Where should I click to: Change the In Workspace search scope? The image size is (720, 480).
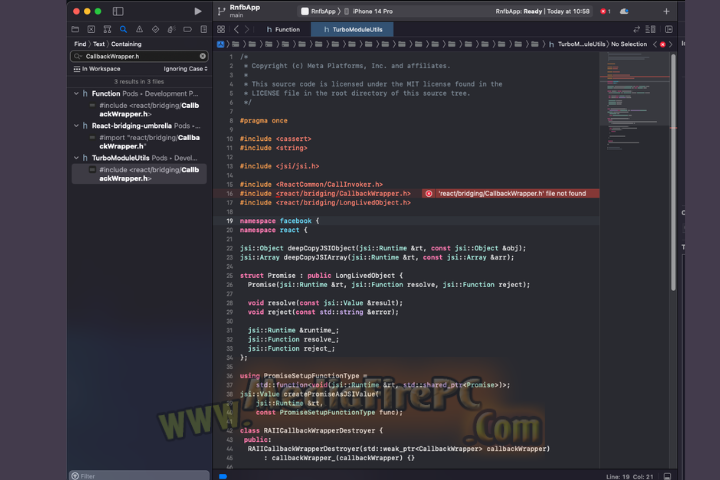click(97, 69)
